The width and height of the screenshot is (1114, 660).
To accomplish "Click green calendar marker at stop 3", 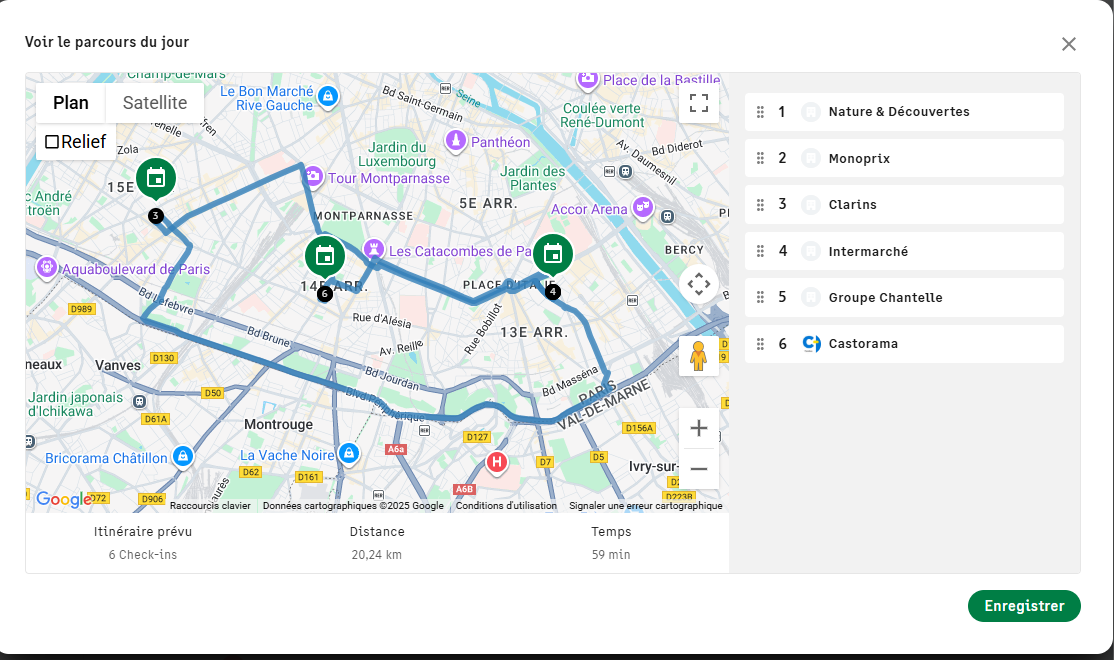I will (x=156, y=179).
